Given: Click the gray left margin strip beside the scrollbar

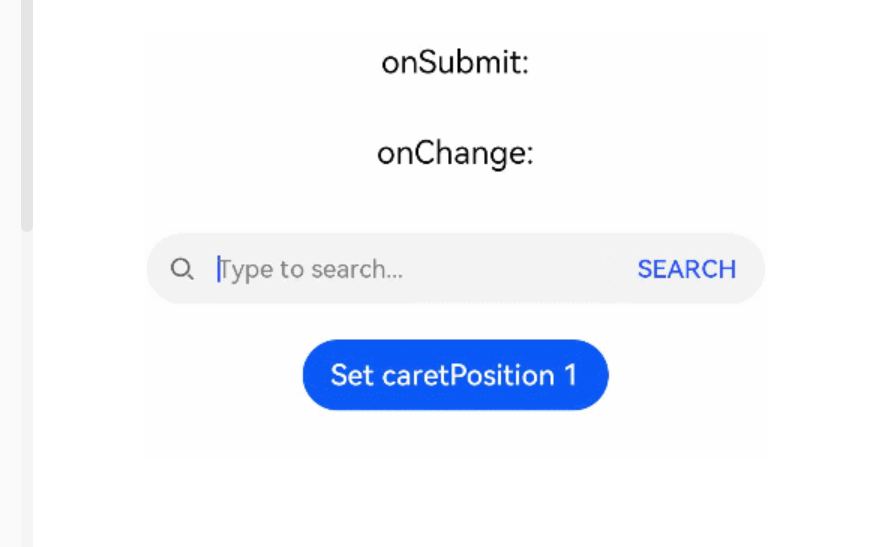Looking at the screenshot, I should pos(10,274).
